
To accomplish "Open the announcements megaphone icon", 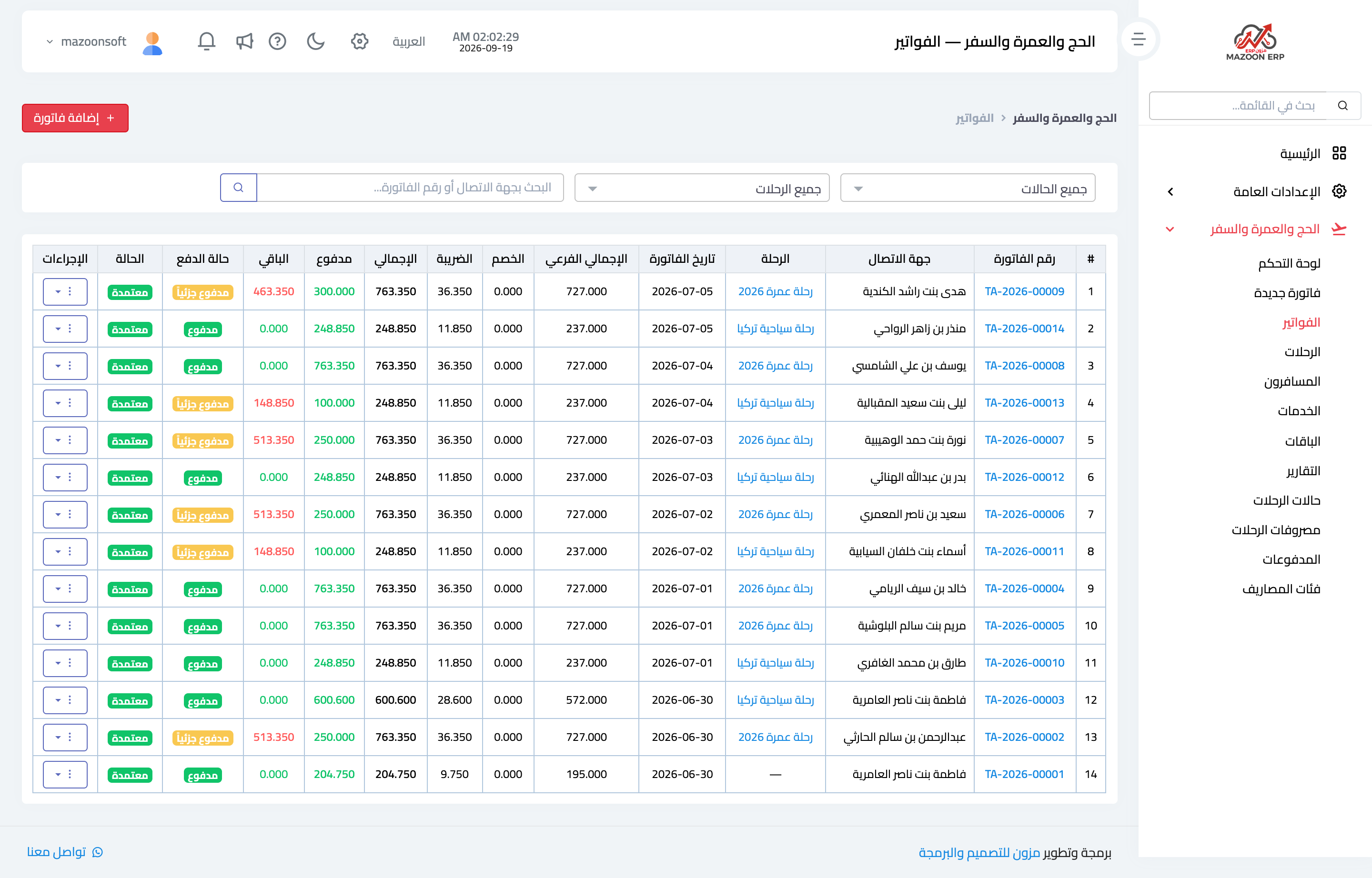I will tap(244, 41).
